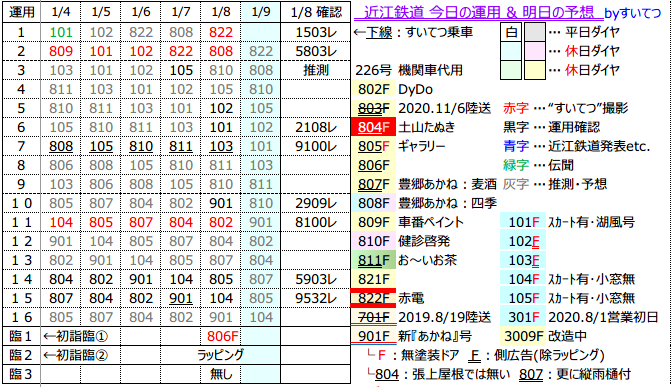Select the 104F formation cell
Viewport: 671px width, 387px height.
[523, 279]
